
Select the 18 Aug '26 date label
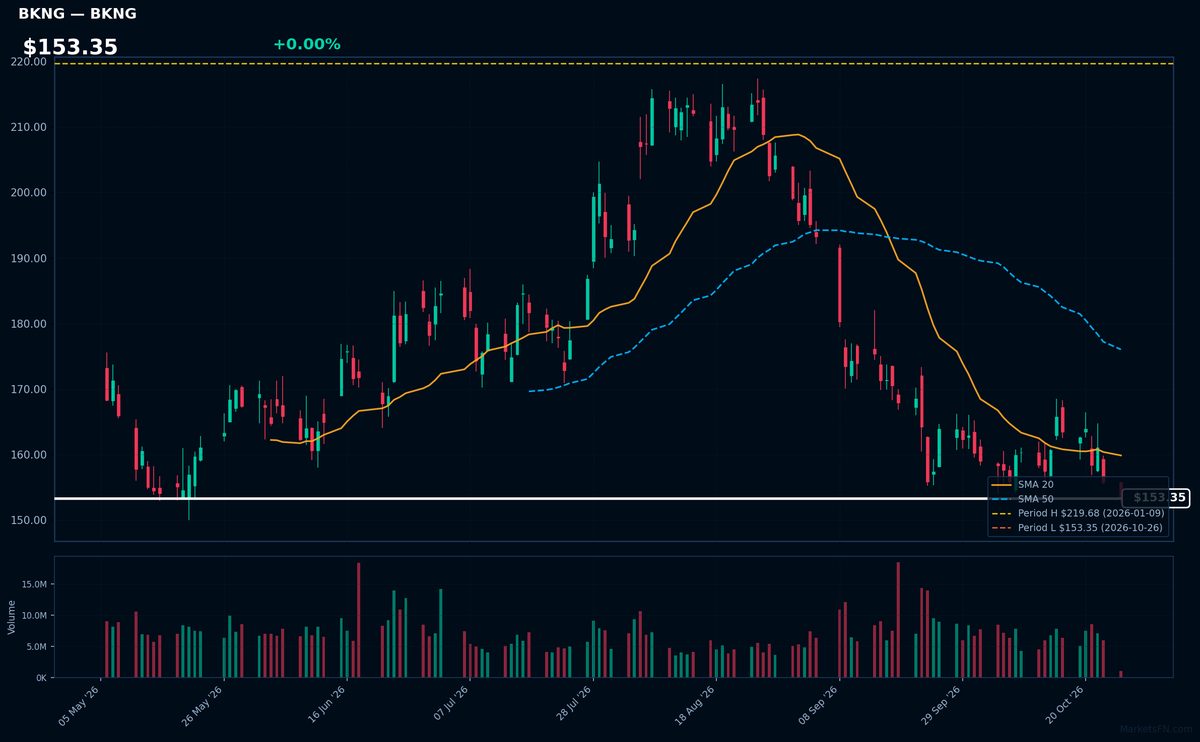[696, 704]
